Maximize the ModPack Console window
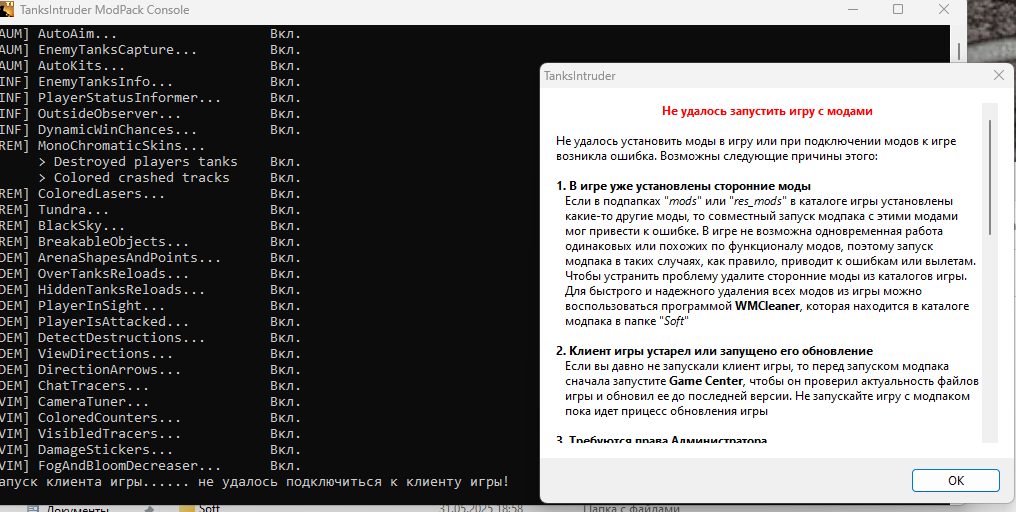This screenshot has height=512, width=1016. (897, 10)
